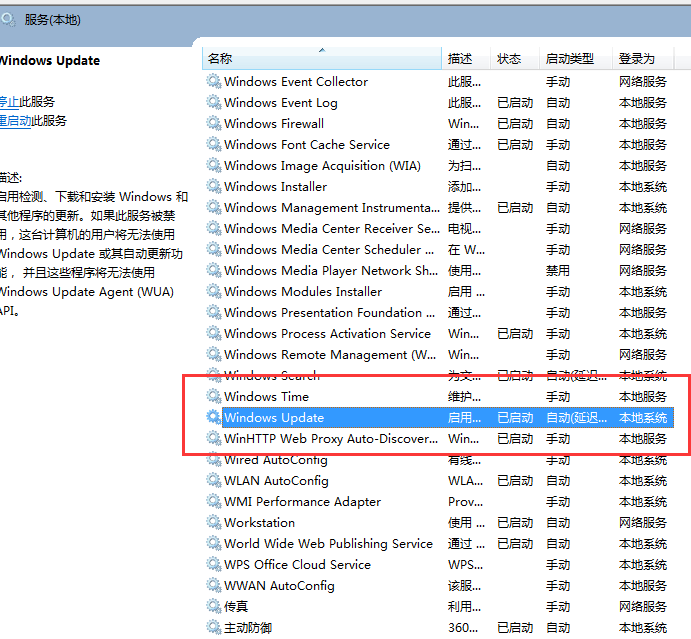Click the gear icon beside Windows Time
Screen dimensions: 691x639
coord(214,397)
